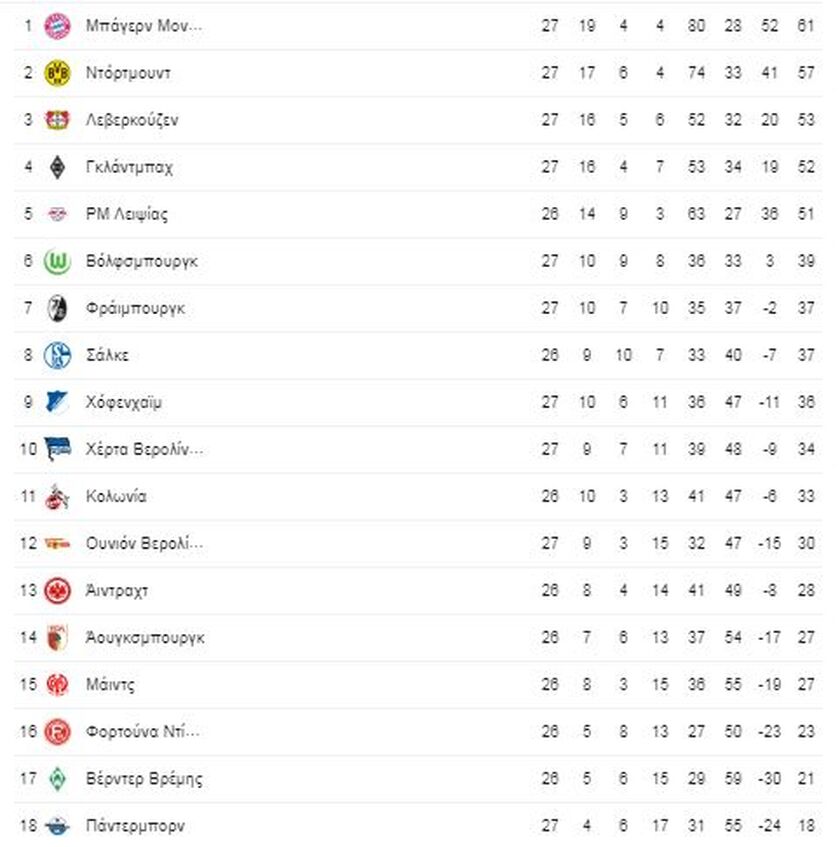The width and height of the screenshot is (840, 847).
Task: Select the Χόφενχαϊμ team row
Action: coord(418,402)
